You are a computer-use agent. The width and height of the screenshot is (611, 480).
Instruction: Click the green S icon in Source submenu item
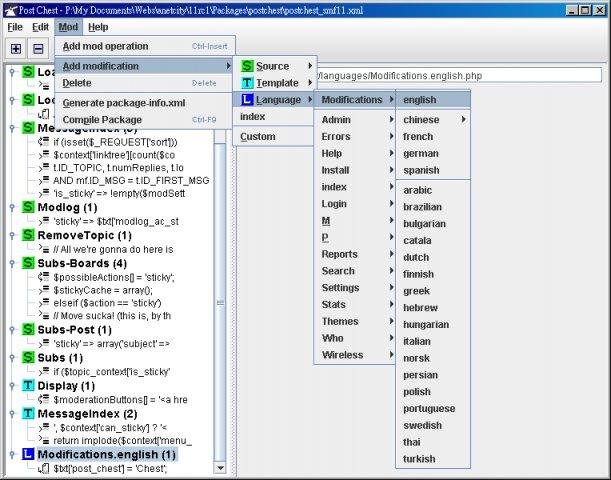click(247, 66)
